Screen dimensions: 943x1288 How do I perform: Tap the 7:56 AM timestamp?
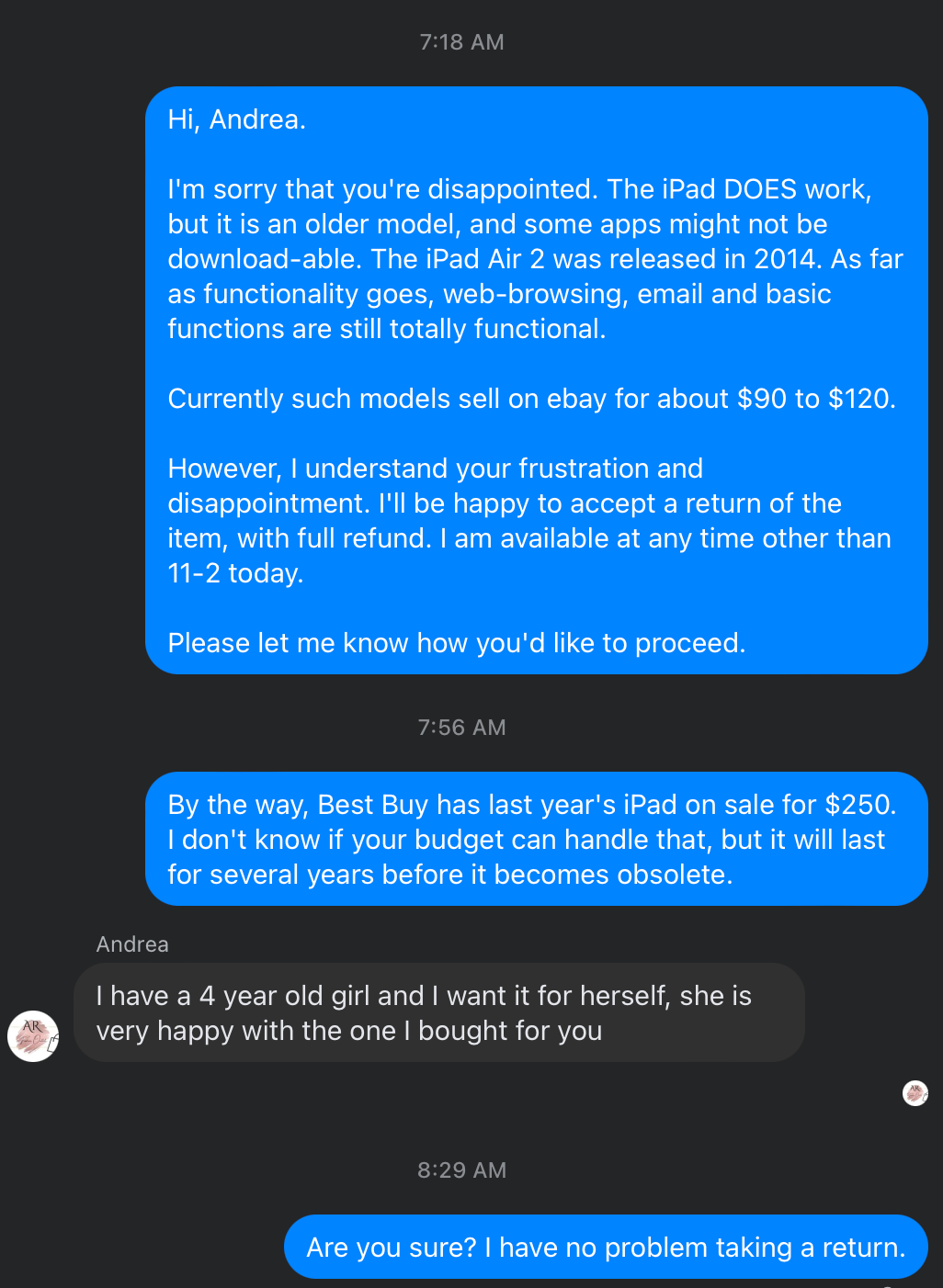pyautogui.click(x=461, y=728)
